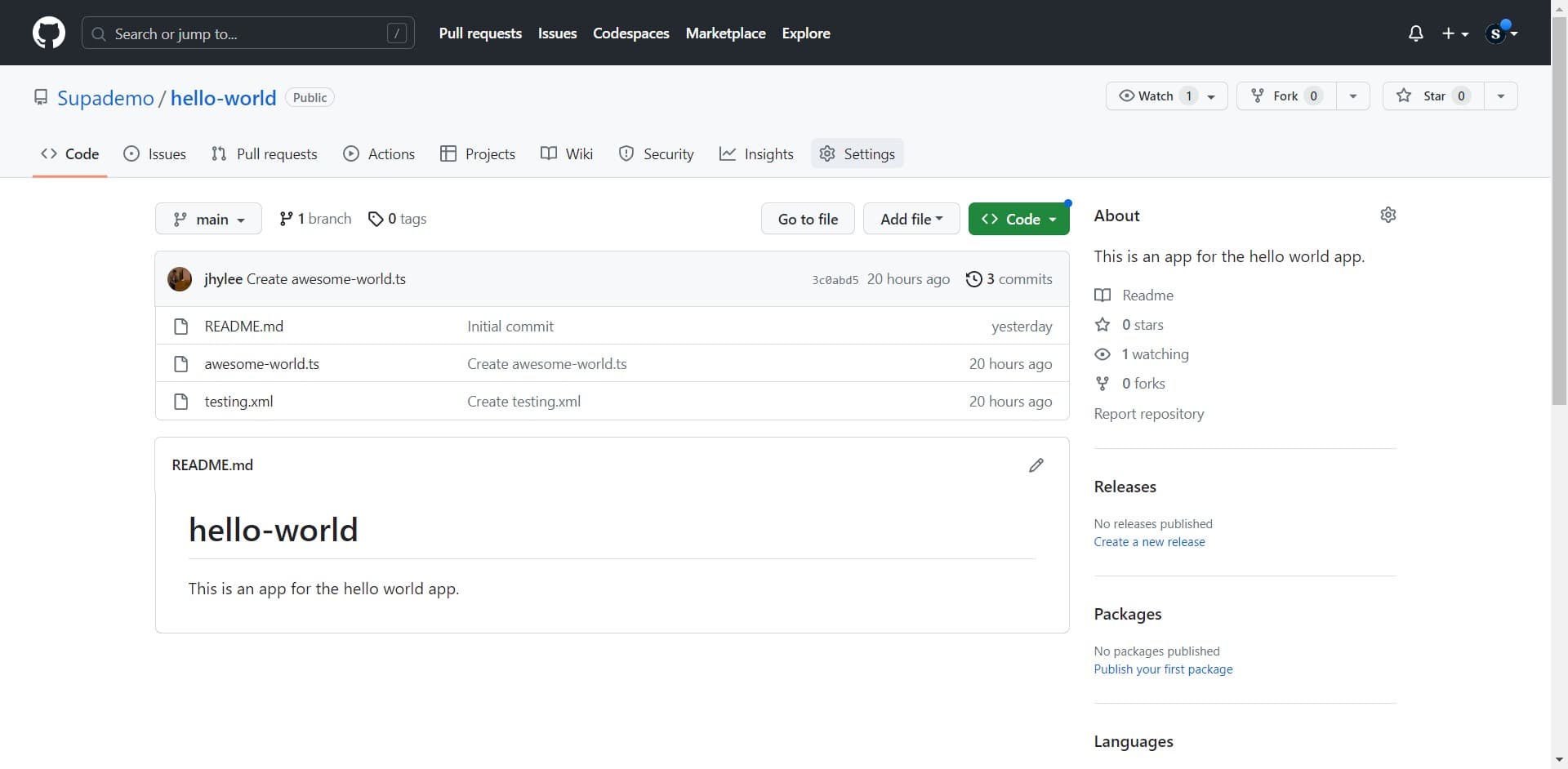Open the notifications bell
The height and width of the screenshot is (769, 1568).
1415,33
